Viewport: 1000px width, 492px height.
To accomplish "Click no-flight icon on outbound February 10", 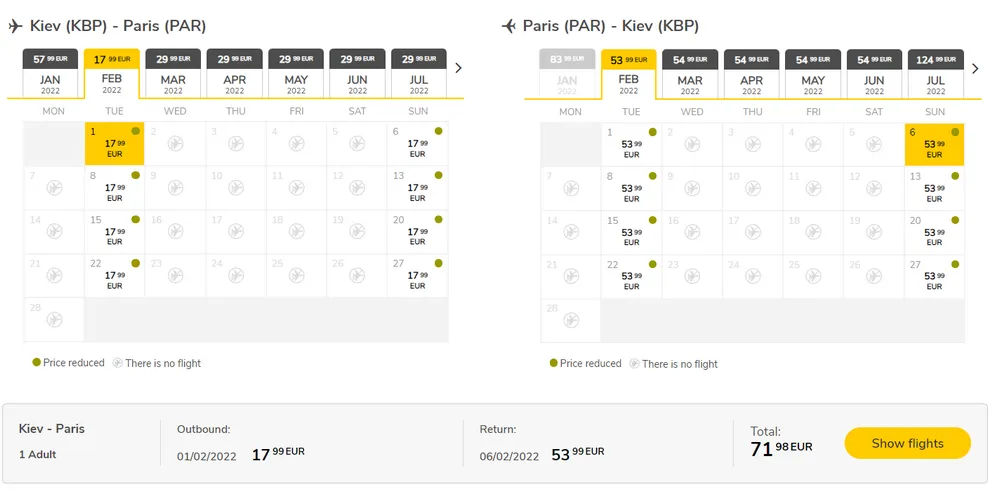I will pos(236,188).
